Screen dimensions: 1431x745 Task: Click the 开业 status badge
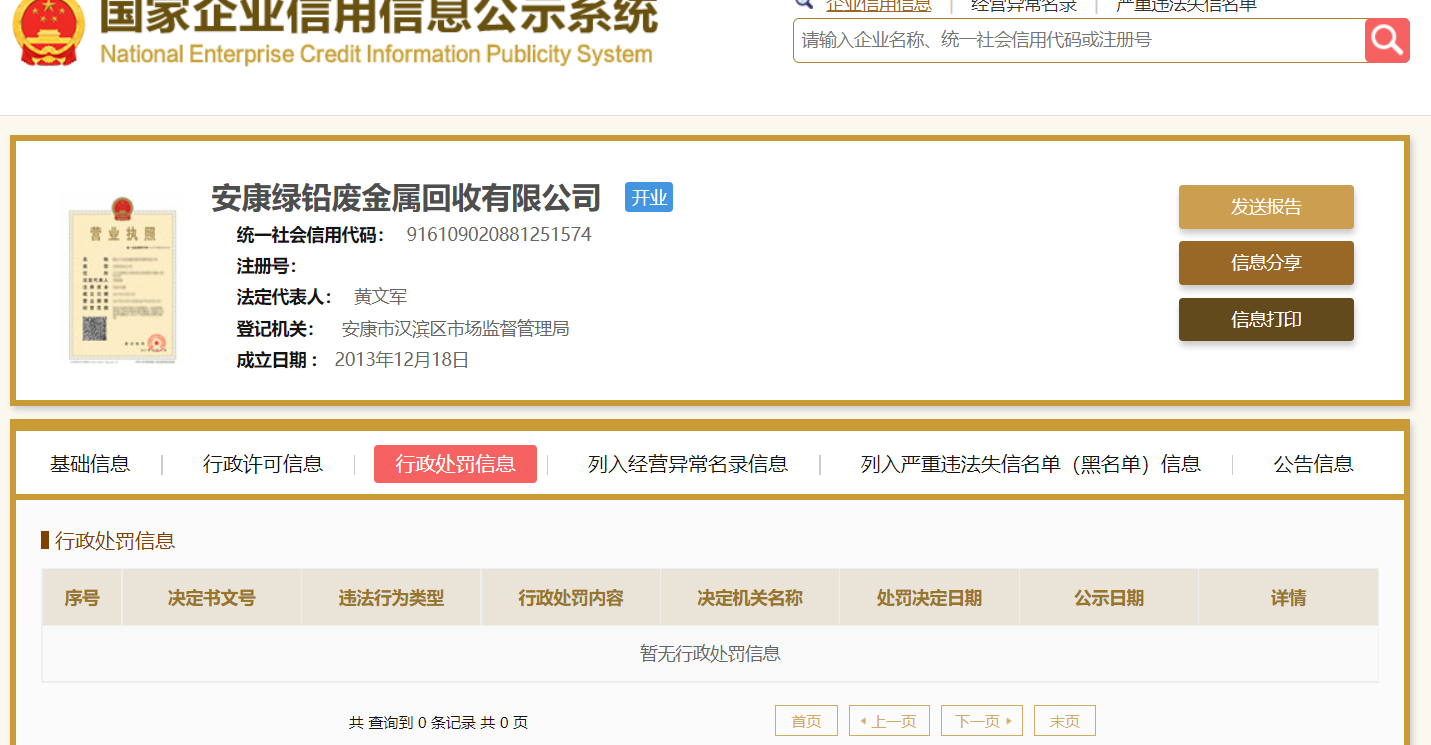pos(649,197)
